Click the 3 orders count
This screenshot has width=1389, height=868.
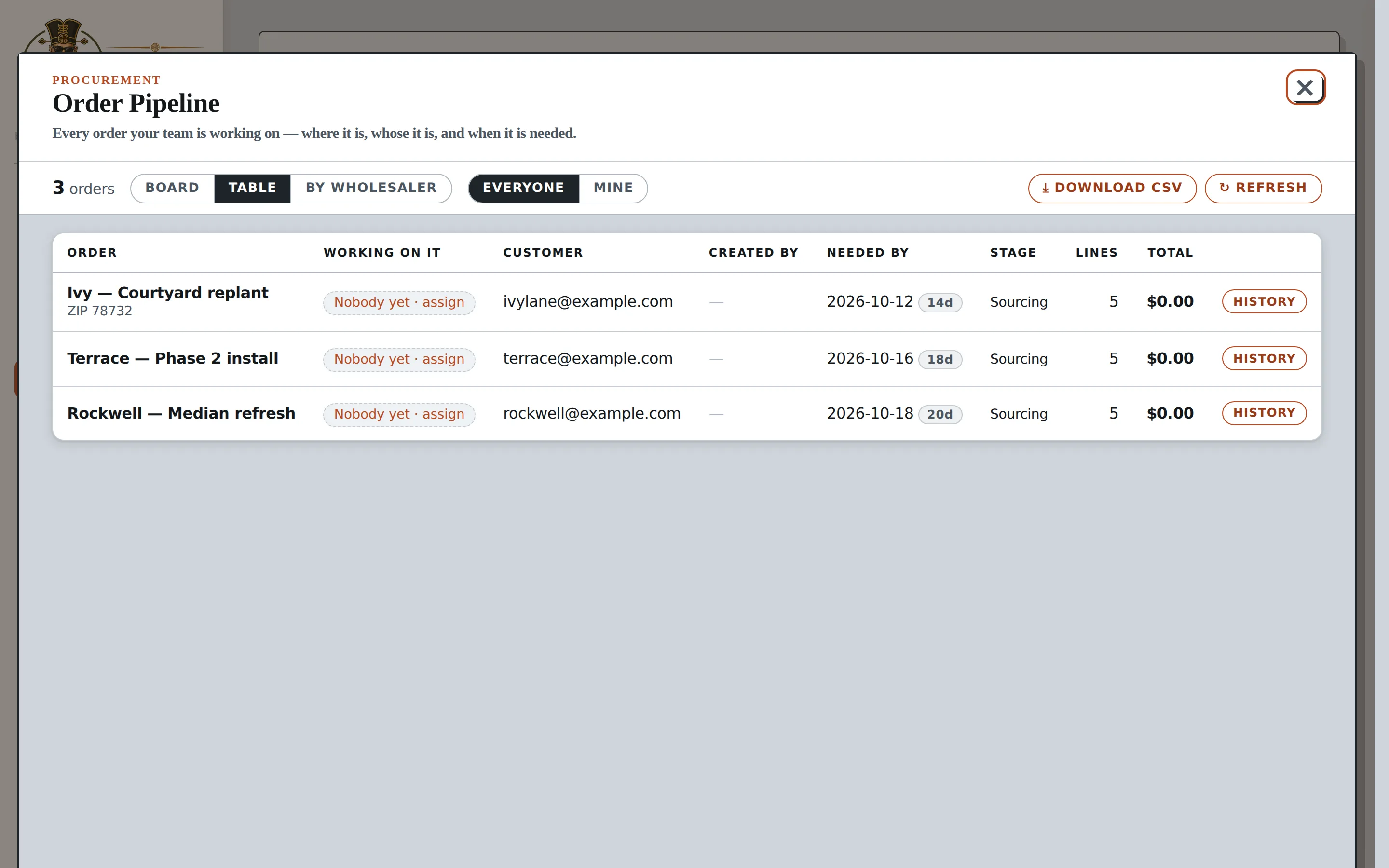coord(84,188)
